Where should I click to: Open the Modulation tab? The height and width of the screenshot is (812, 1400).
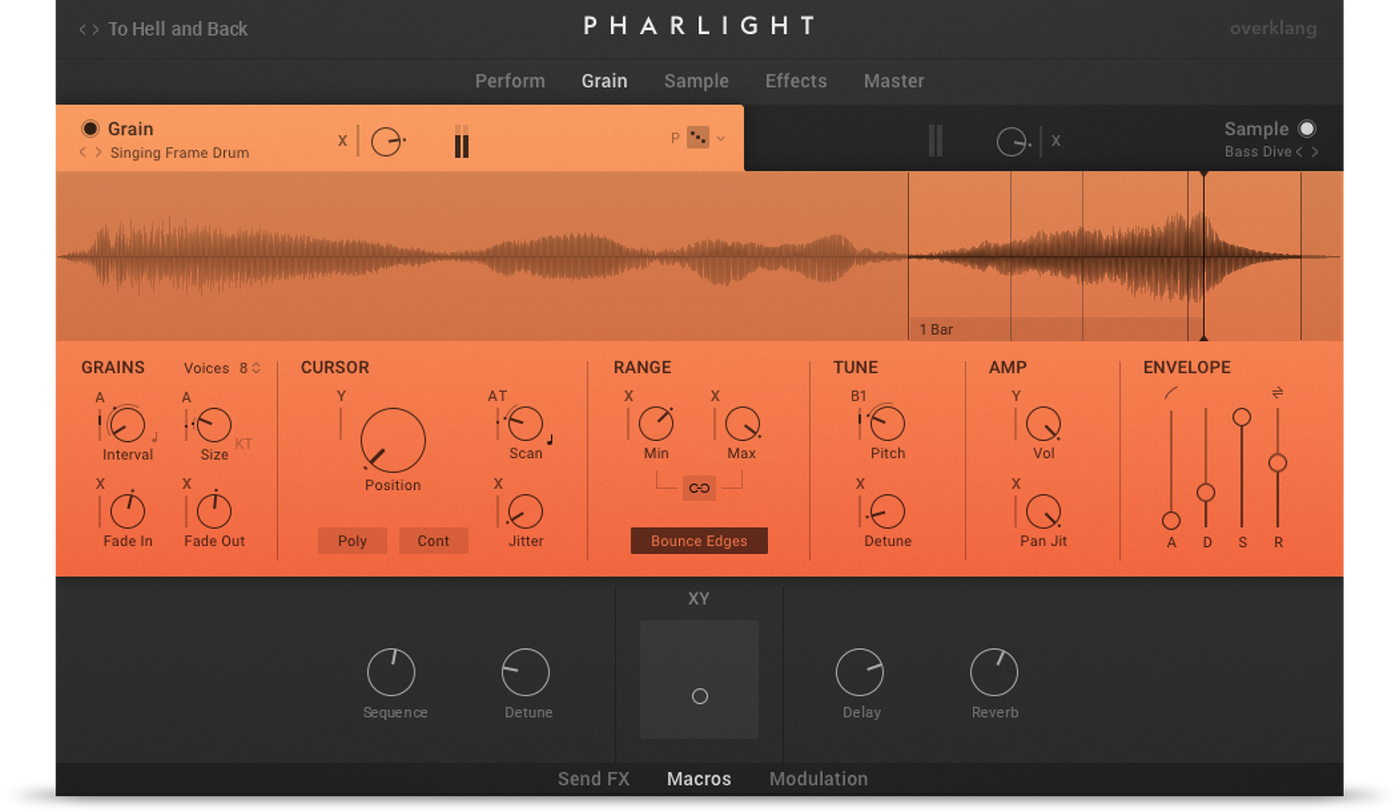pos(818,779)
